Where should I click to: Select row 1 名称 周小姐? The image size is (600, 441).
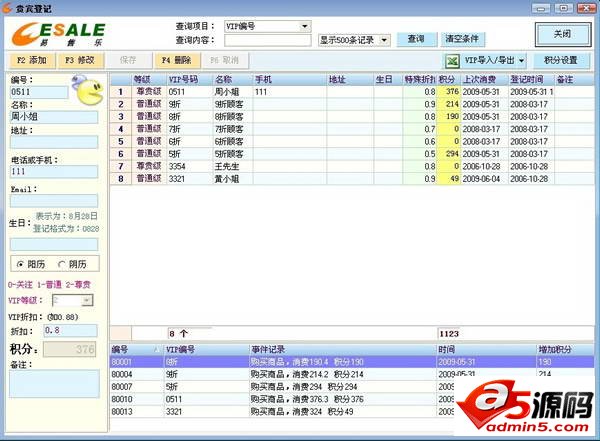click(227, 92)
